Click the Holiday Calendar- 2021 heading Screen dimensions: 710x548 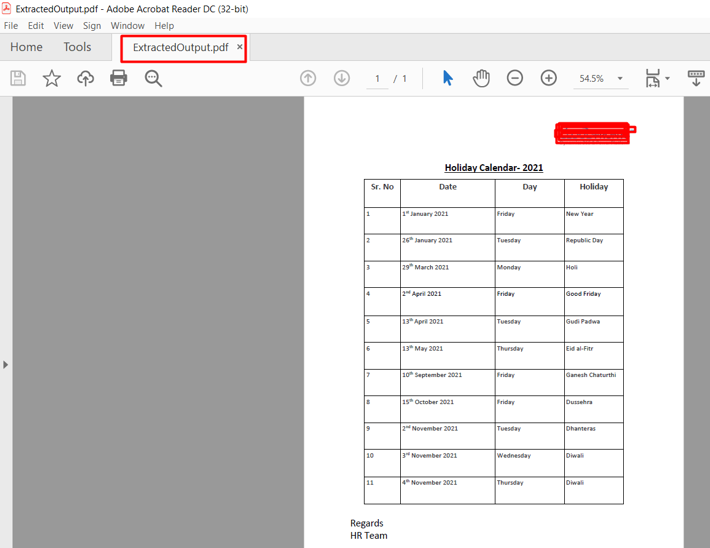click(494, 168)
